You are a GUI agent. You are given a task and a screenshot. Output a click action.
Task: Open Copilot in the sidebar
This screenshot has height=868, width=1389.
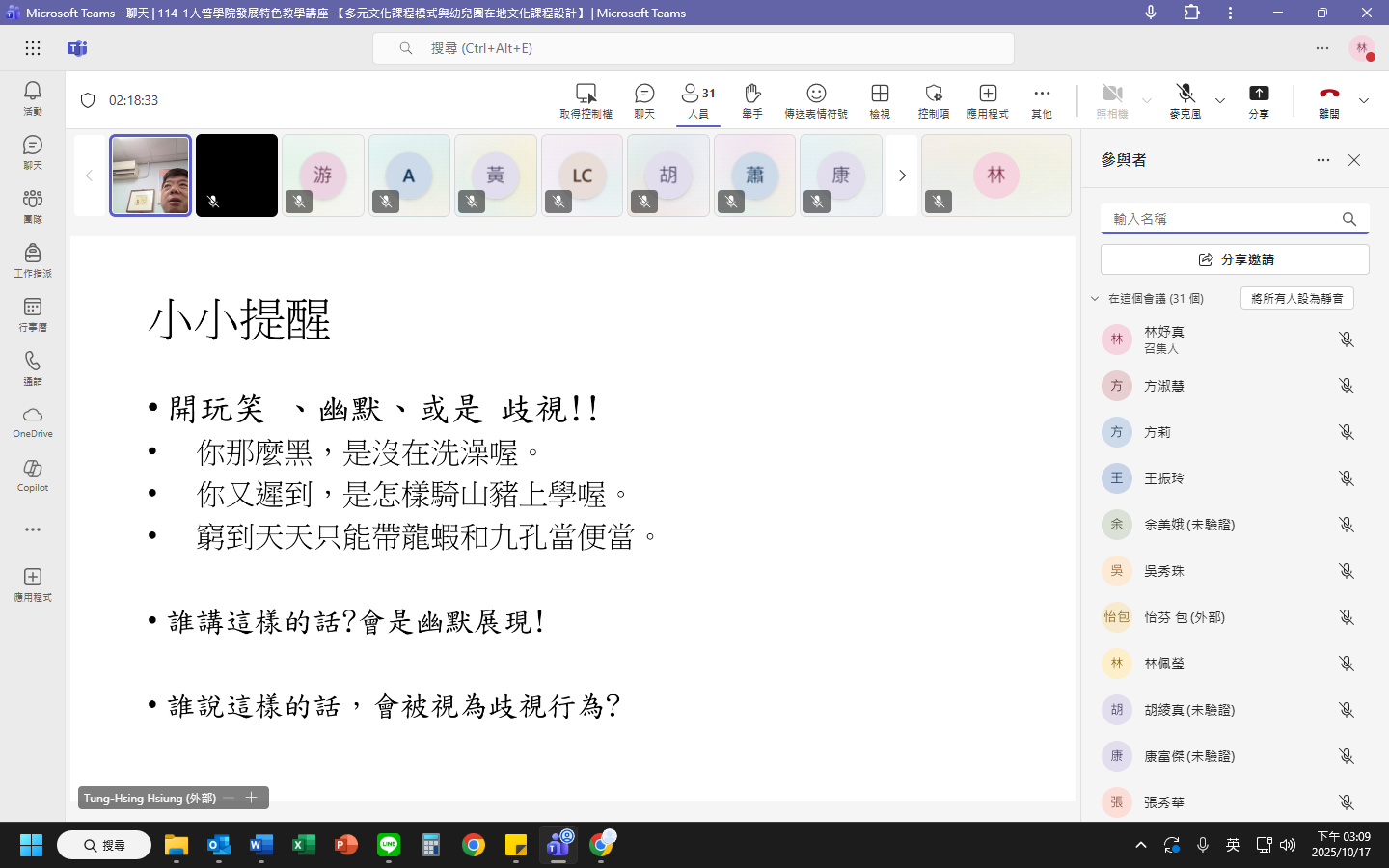33,475
